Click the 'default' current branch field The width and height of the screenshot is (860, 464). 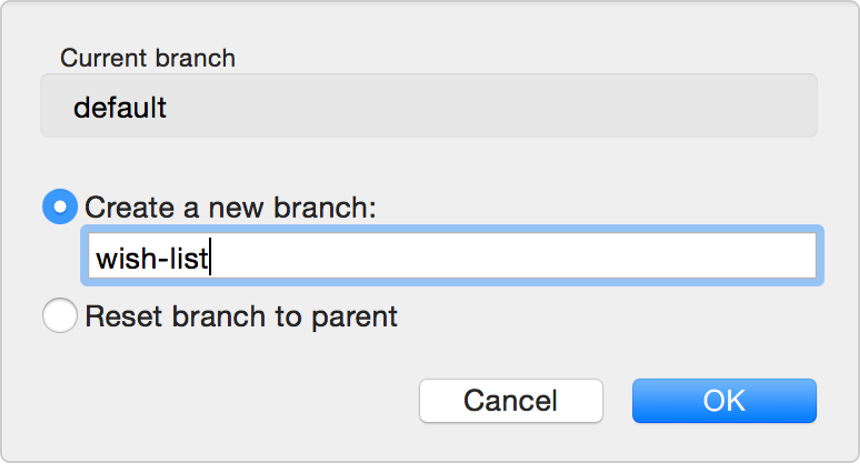(428, 107)
